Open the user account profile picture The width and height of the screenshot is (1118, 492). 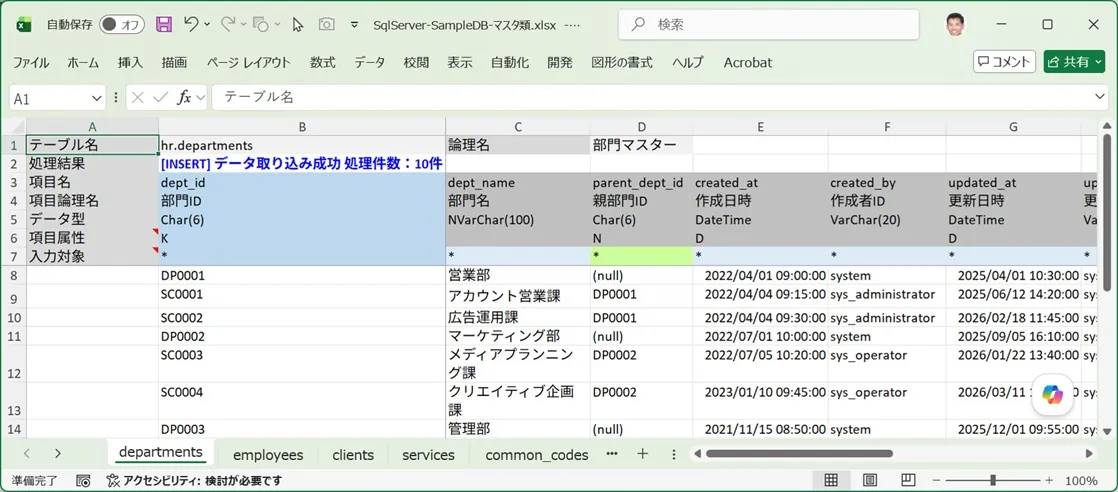coord(956,25)
